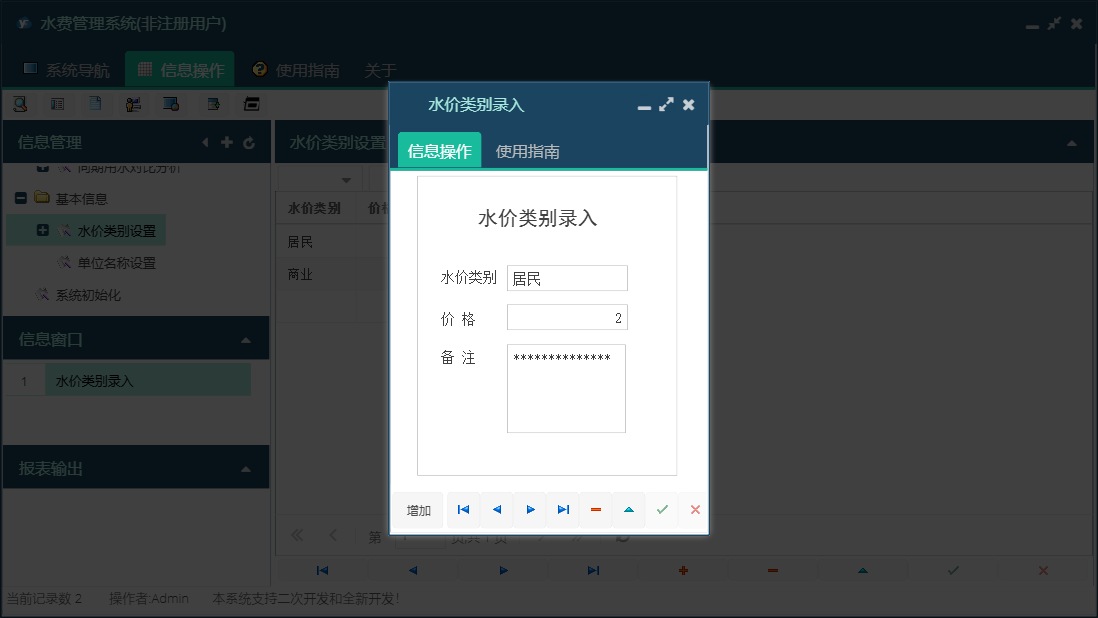Viewport: 1098px width, 618px height.
Task: Open the add-record toolbar icon
Action: [211, 104]
